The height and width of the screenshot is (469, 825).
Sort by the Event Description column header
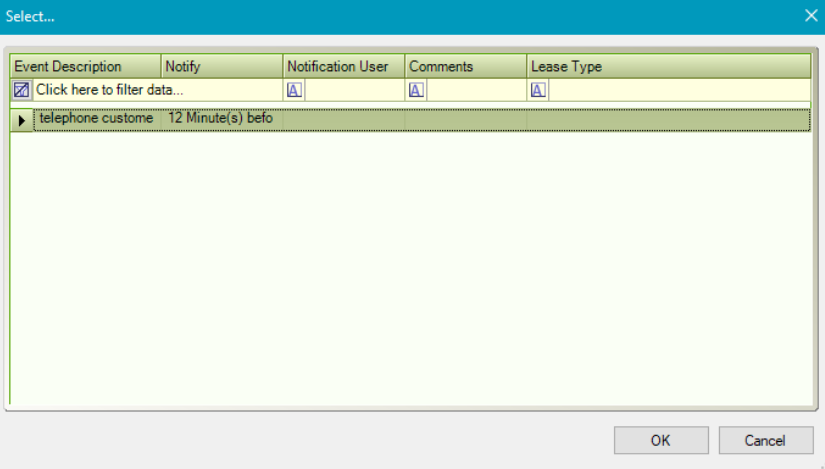pyautogui.click(x=85, y=66)
